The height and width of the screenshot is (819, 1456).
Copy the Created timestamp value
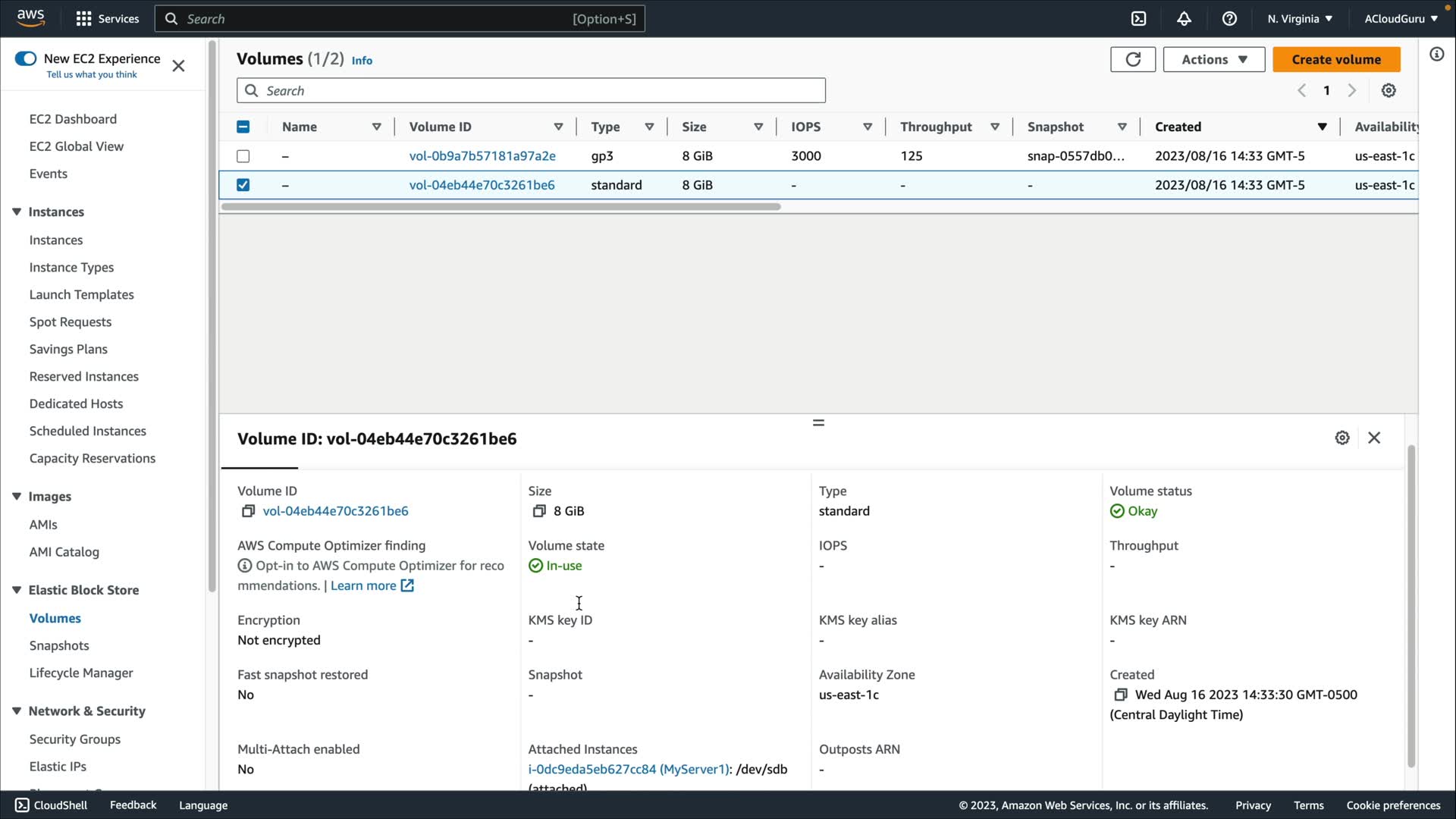point(1120,695)
